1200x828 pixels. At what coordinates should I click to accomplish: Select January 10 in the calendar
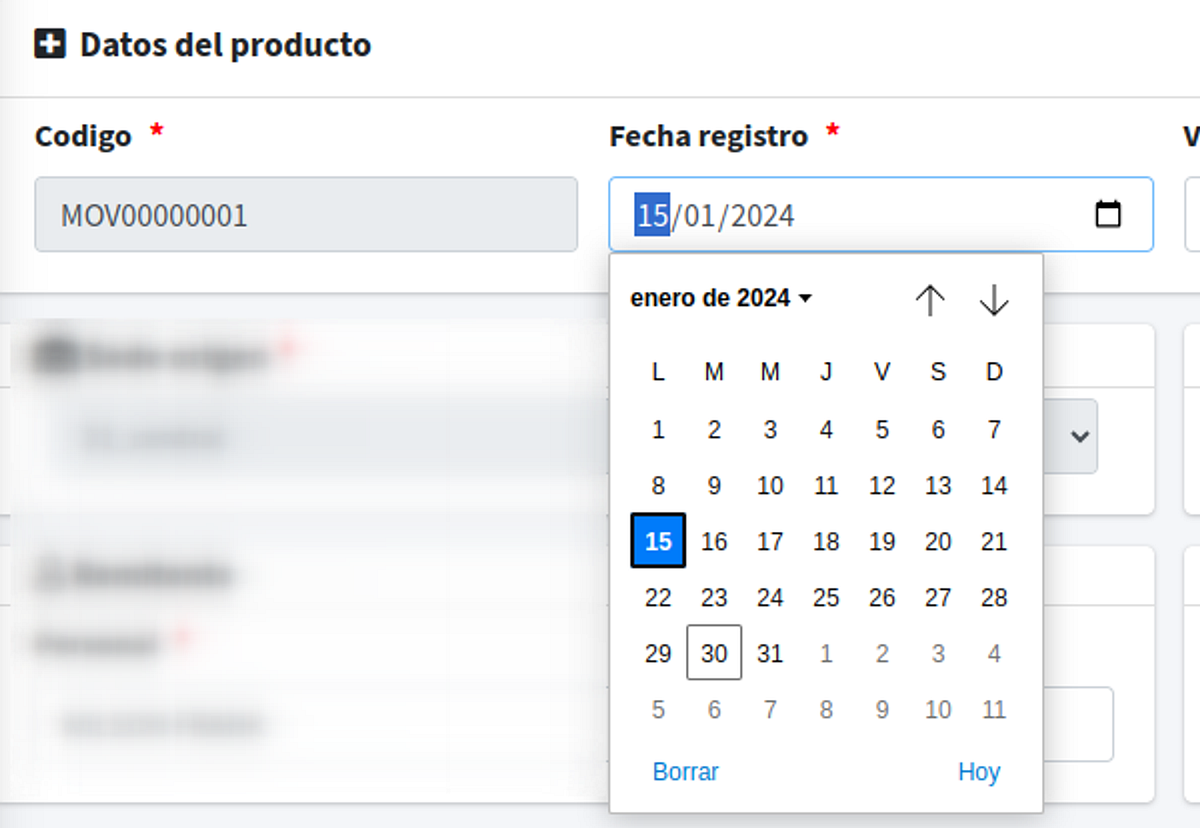tap(769, 485)
